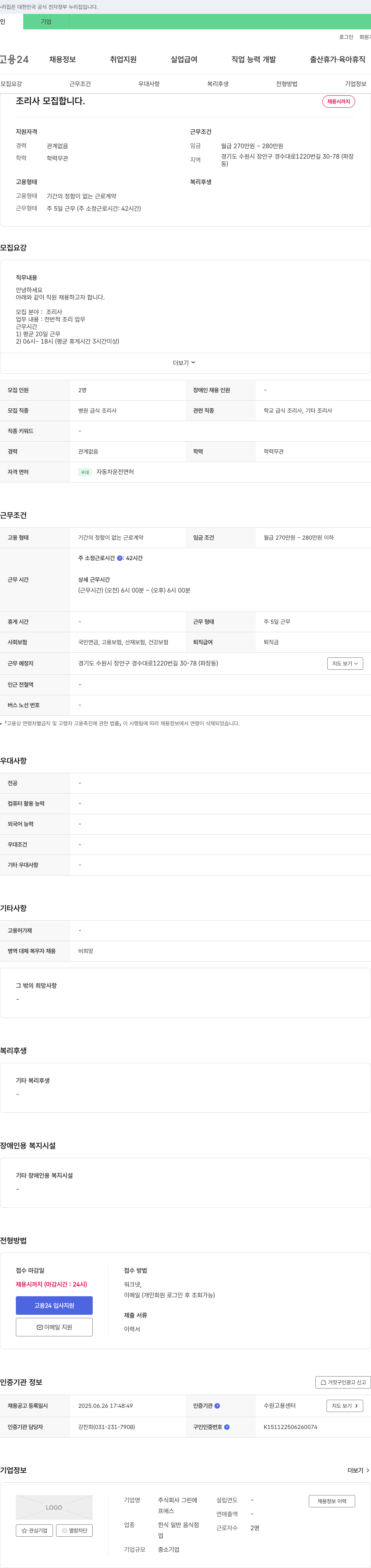Click the company LOGO placeholder image
Screen dimensions: 371x1568
[54, 1507]
